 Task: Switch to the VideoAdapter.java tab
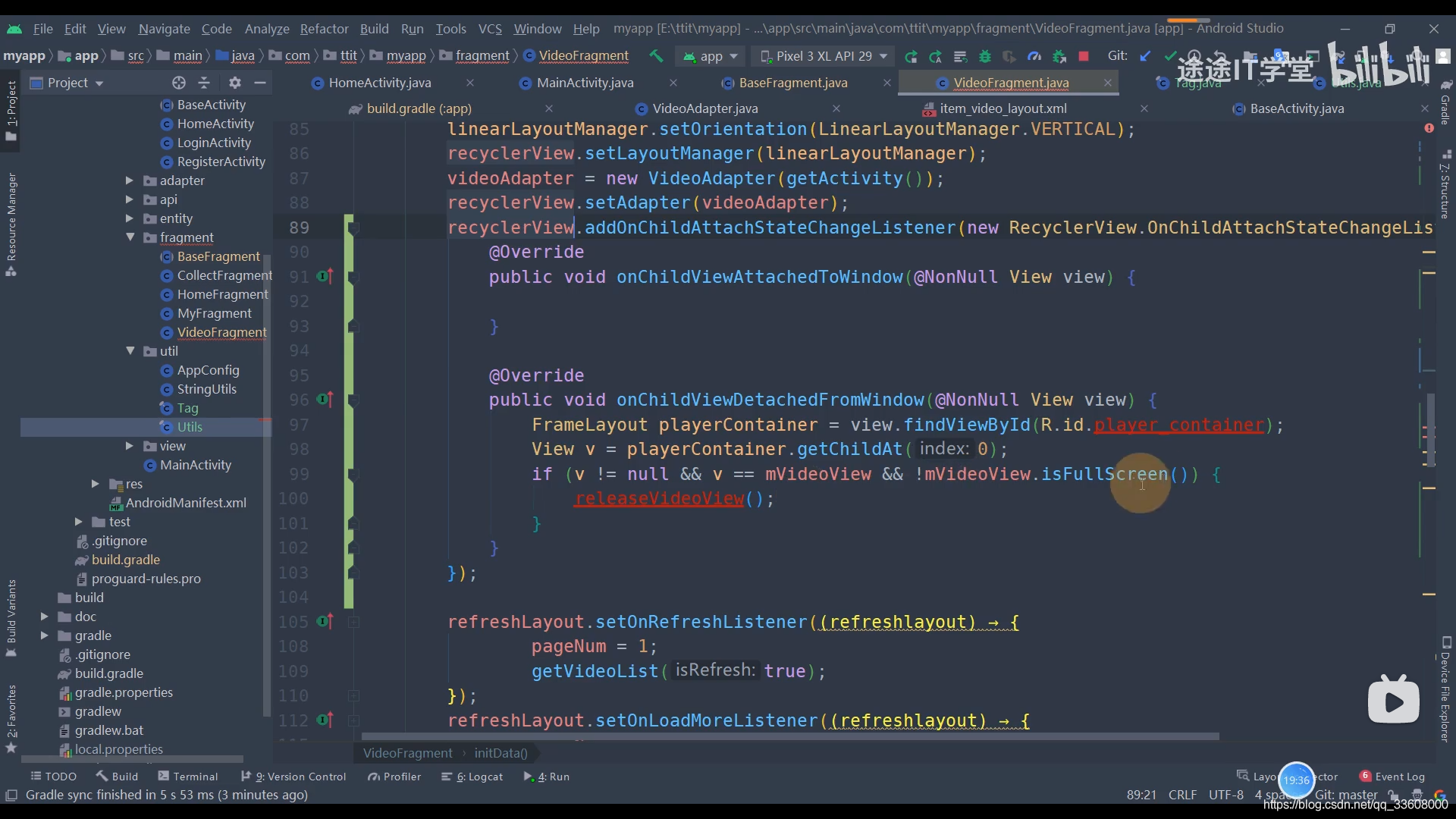[x=704, y=108]
